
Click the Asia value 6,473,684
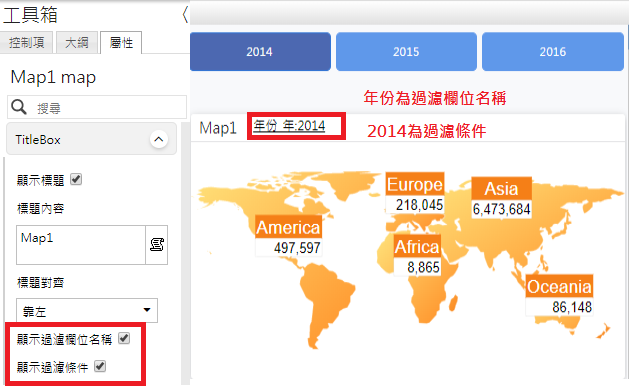pos(501,209)
